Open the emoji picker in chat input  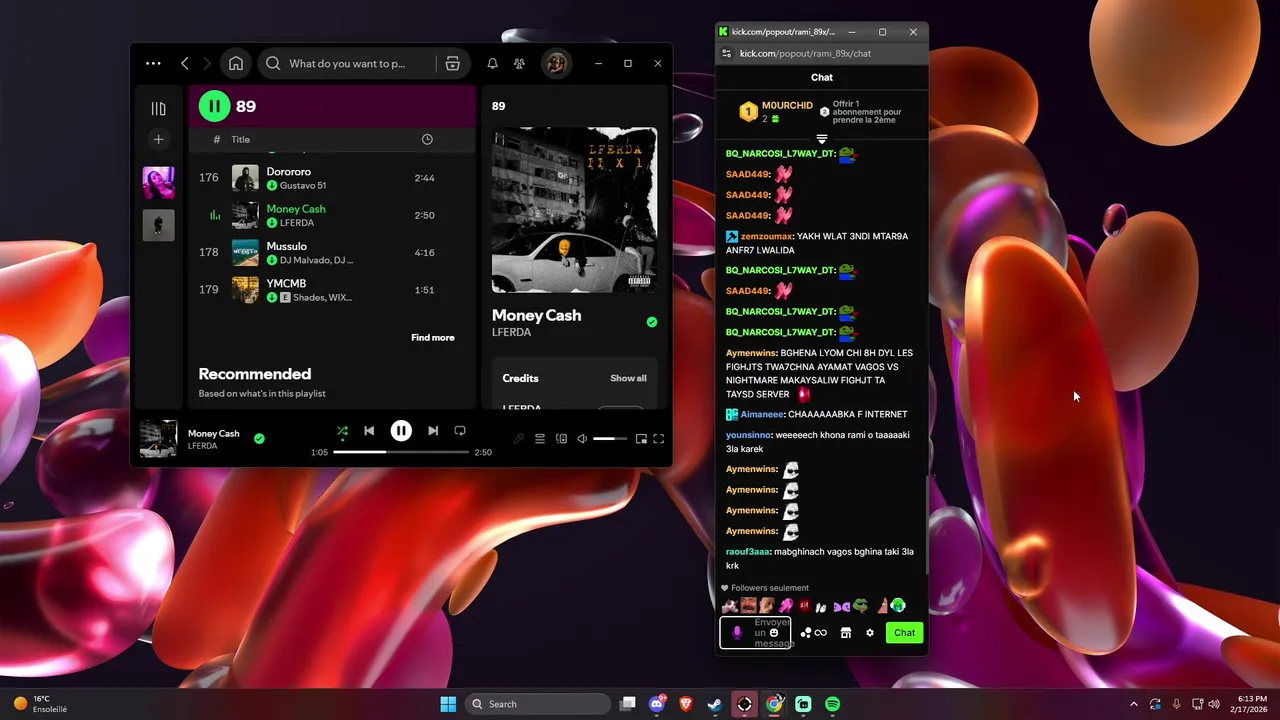[x=774, y=632]
